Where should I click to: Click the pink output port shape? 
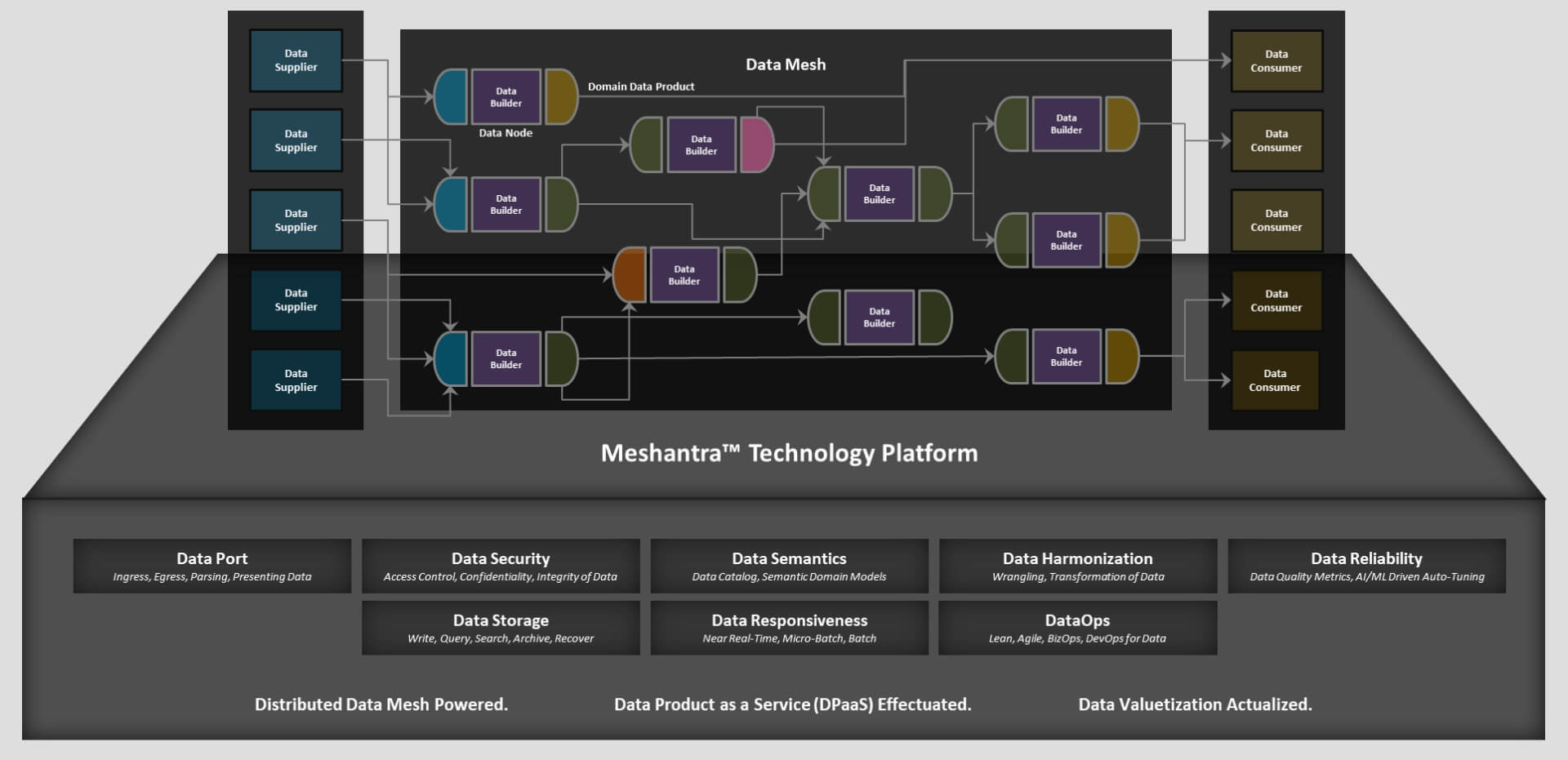point(757,144)
